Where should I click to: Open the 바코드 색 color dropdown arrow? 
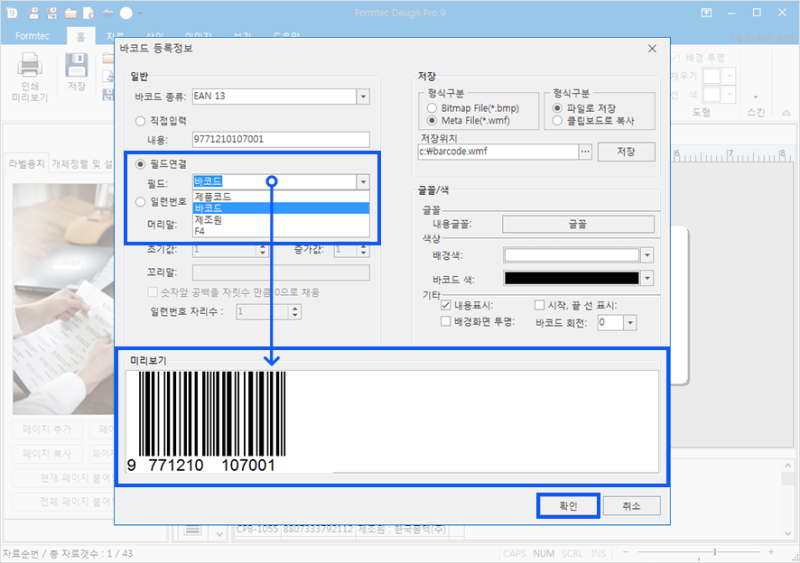pyautogui.click(x=647, y=278)
